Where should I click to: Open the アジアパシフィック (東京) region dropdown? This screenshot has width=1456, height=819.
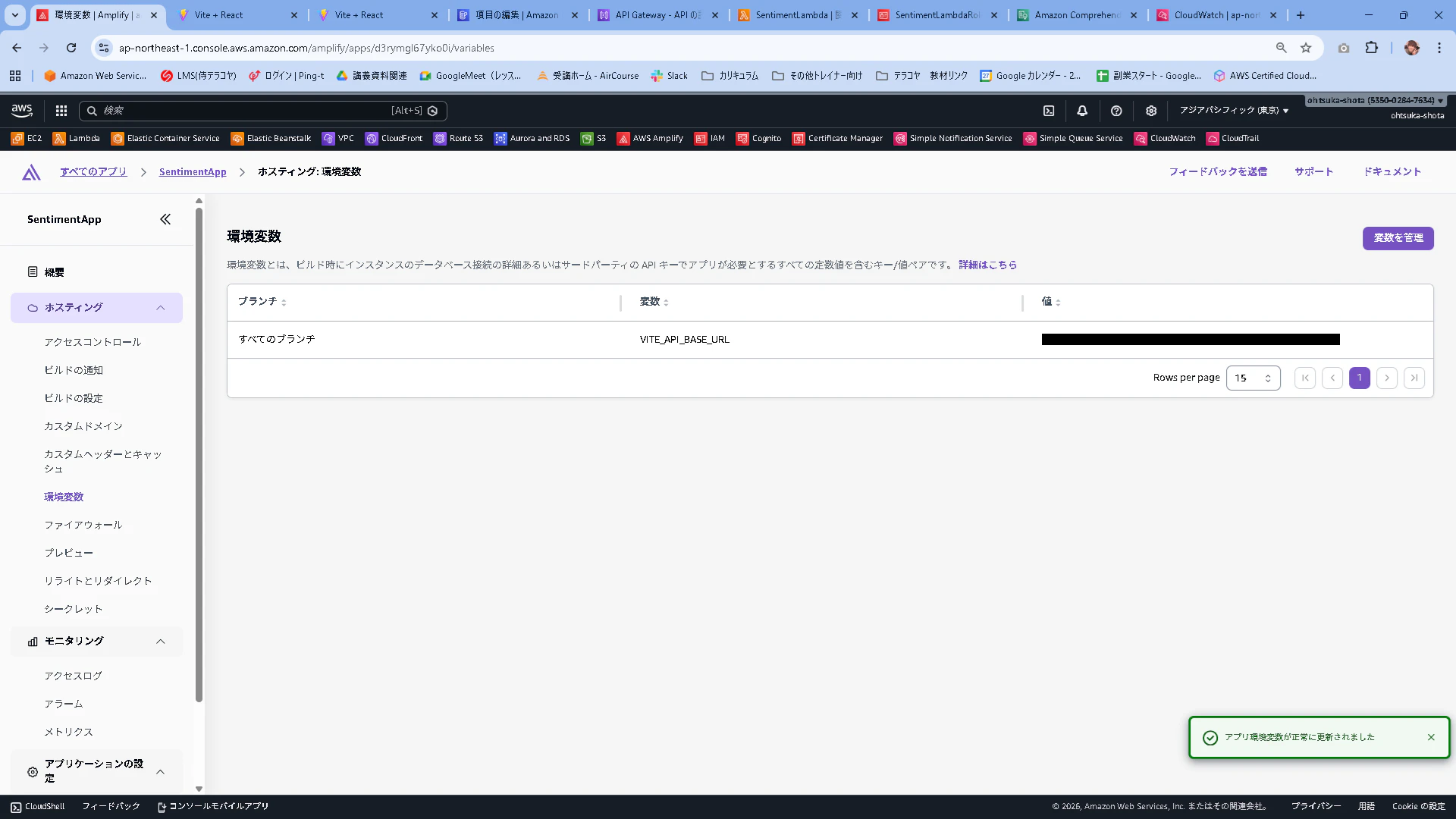(1234, 111)
